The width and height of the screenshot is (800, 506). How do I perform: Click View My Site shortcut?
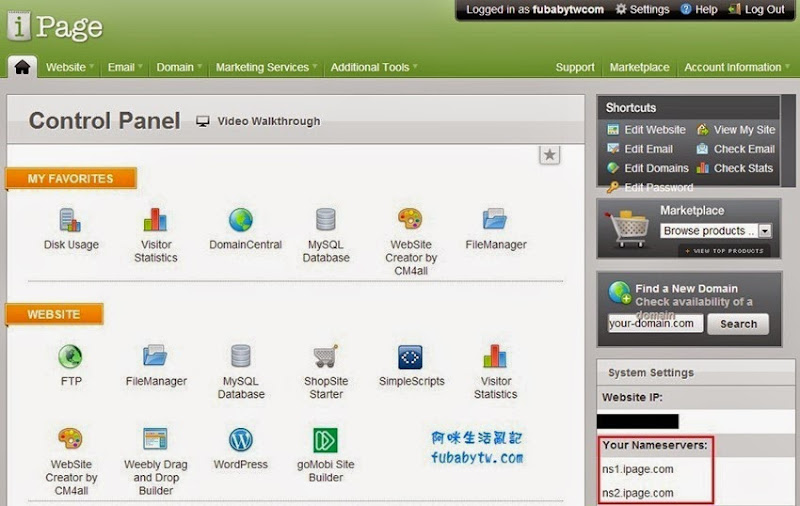click(x=736, y=130)
